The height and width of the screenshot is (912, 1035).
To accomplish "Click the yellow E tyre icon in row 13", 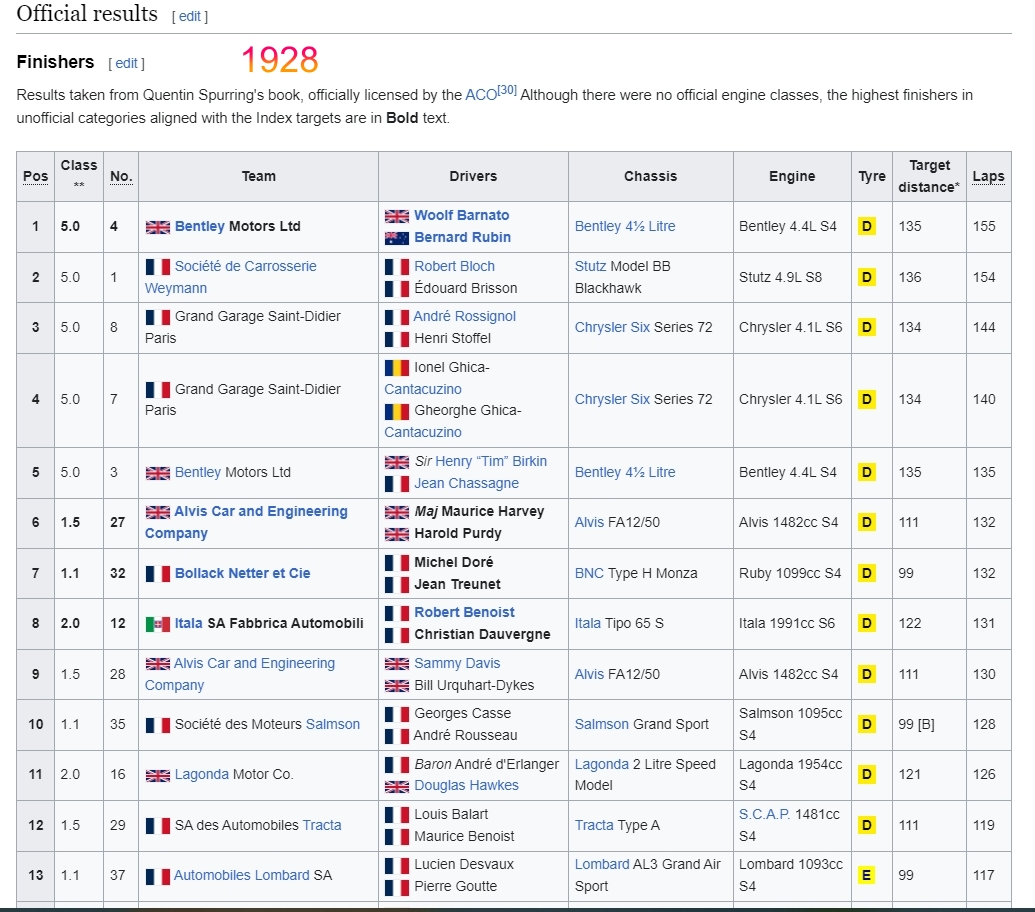I will coord(867,876).
